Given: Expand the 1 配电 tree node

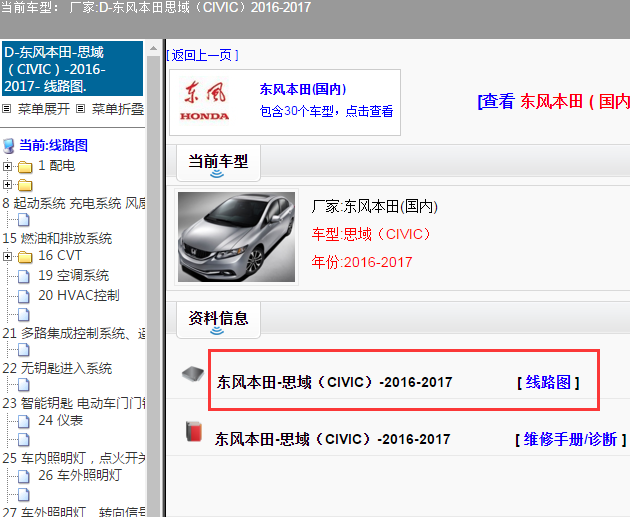Looking at the screenshot, I should [7, 166].
